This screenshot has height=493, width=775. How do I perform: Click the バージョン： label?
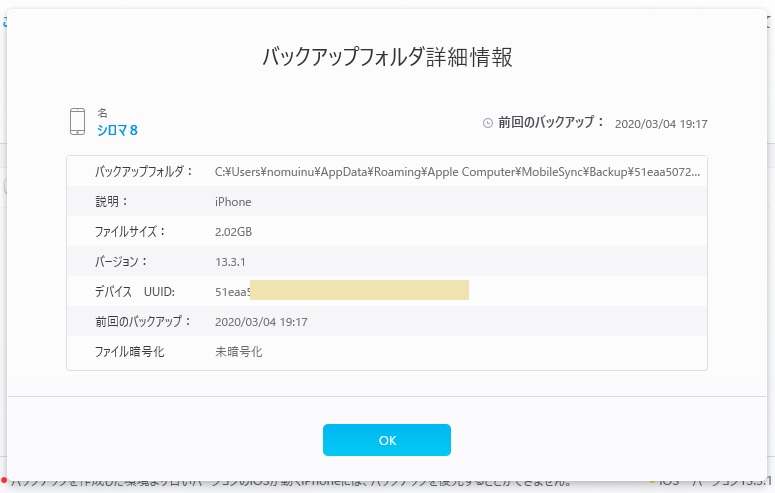[121, 262]
